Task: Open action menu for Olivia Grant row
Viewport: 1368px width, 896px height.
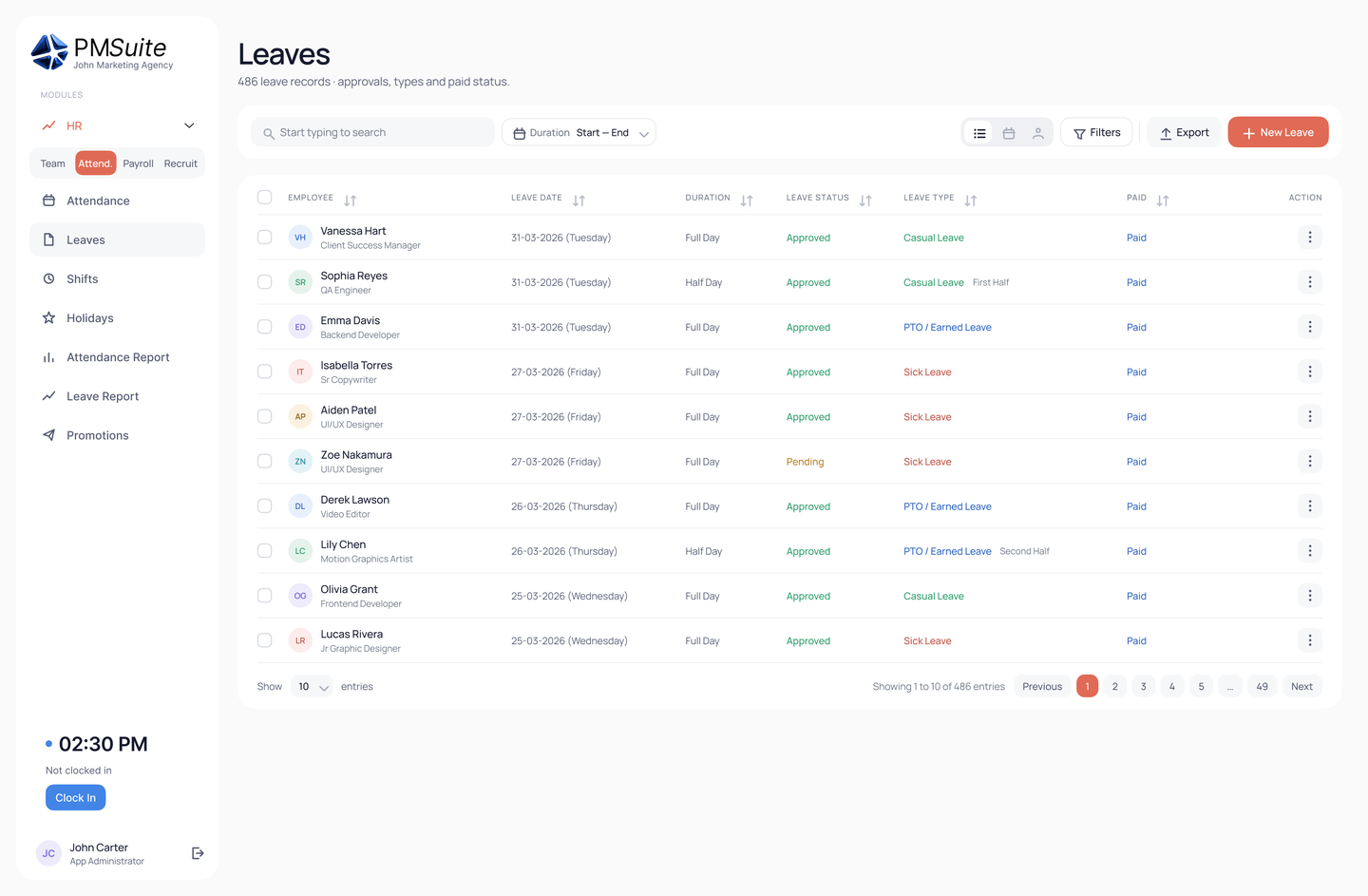Action: pyautogui.click(x=1309, y=596)
